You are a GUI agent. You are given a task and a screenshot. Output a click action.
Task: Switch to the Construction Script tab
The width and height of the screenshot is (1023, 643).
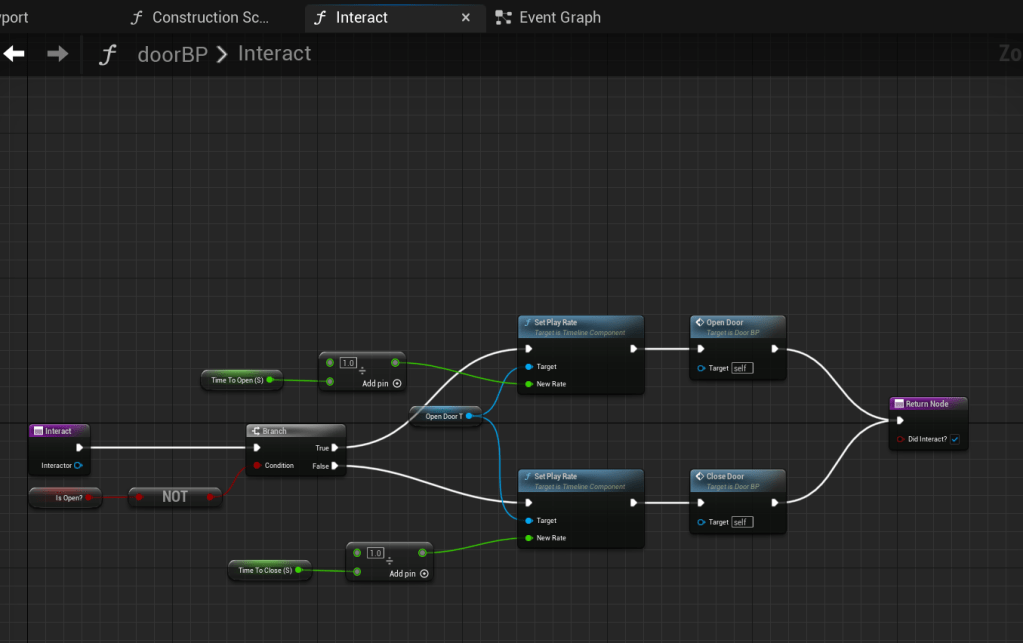[x=209, y=17]
